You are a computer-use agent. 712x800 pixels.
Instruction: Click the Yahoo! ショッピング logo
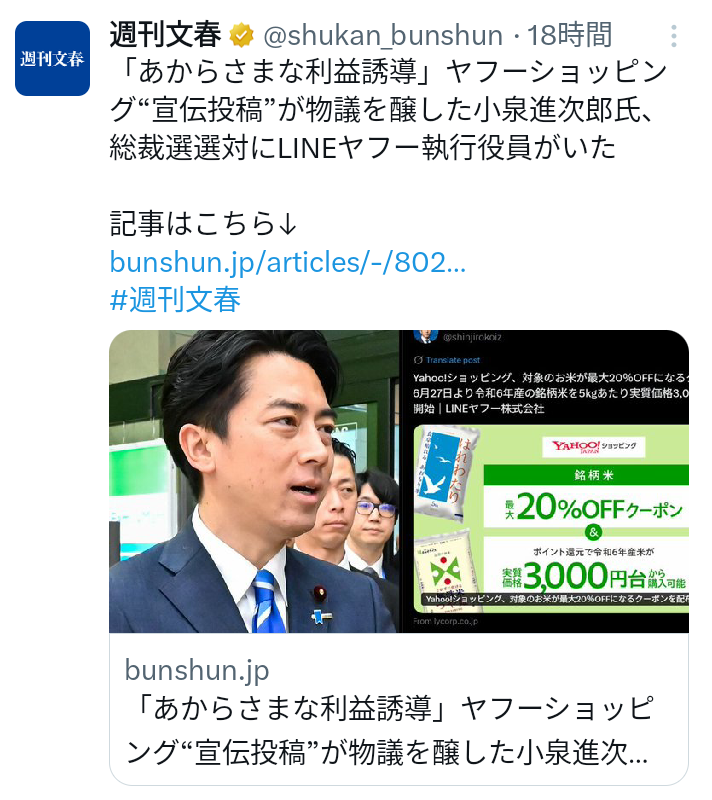coord(594,446)
